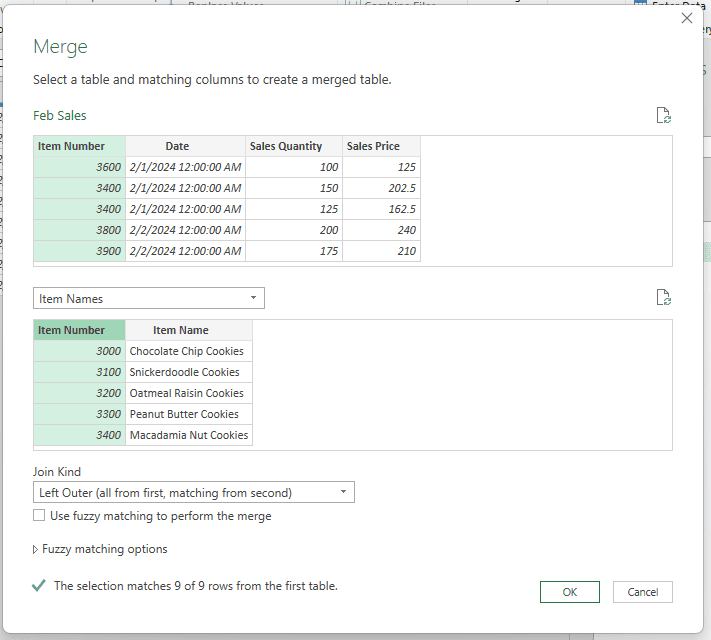Click the Chocolate Chip Cookies cell
The image size is (711, 640).
tap(188, 351)
